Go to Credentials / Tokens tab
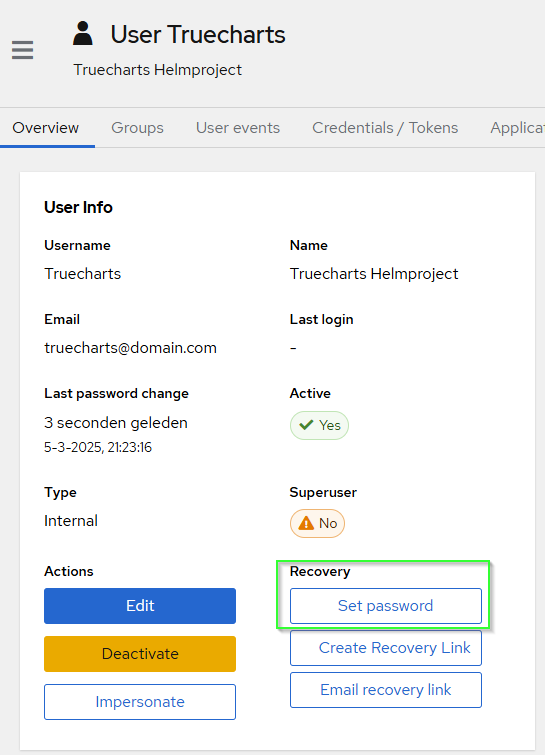Viewport: 545px width, 755px height. click(385, 128)
